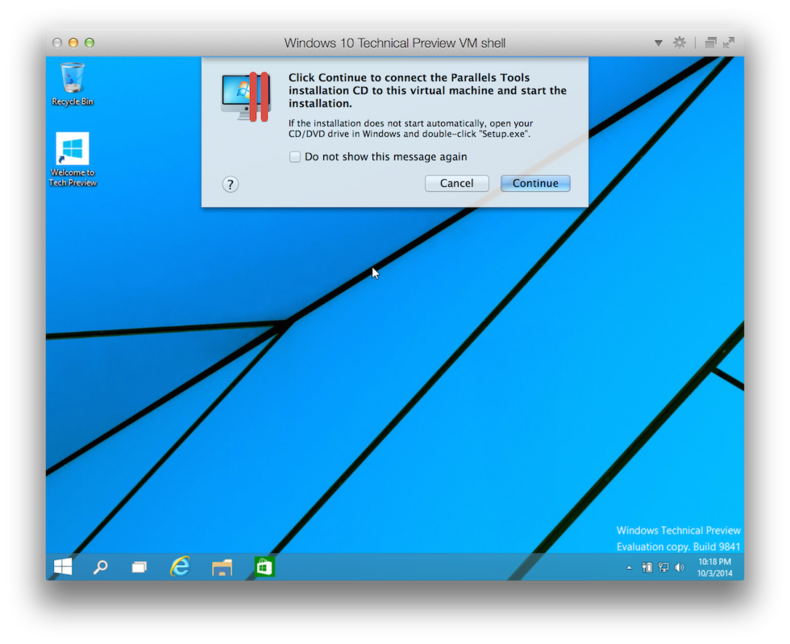Open the taskbar clock showing 10:18 PM
This screenshot has width=790, height=644.
coord(714,567)
